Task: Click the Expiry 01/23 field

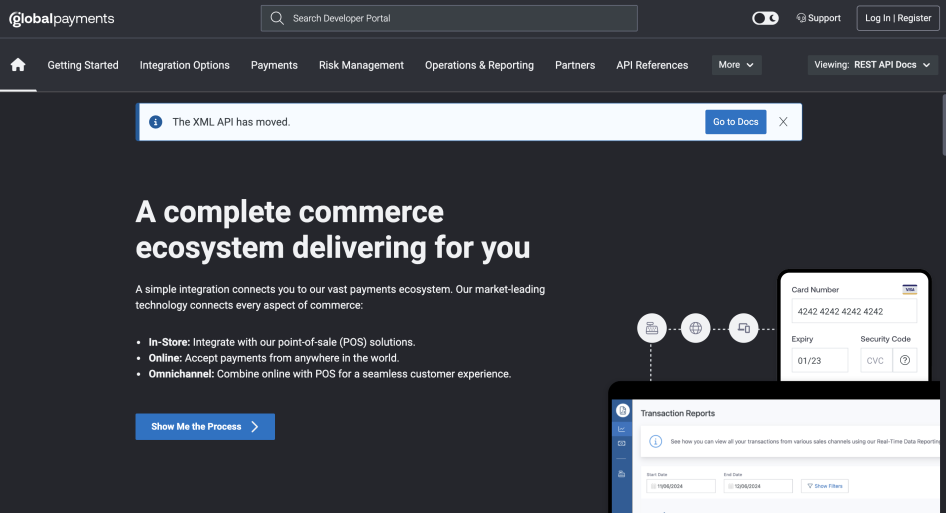Action: coord(819,360)
